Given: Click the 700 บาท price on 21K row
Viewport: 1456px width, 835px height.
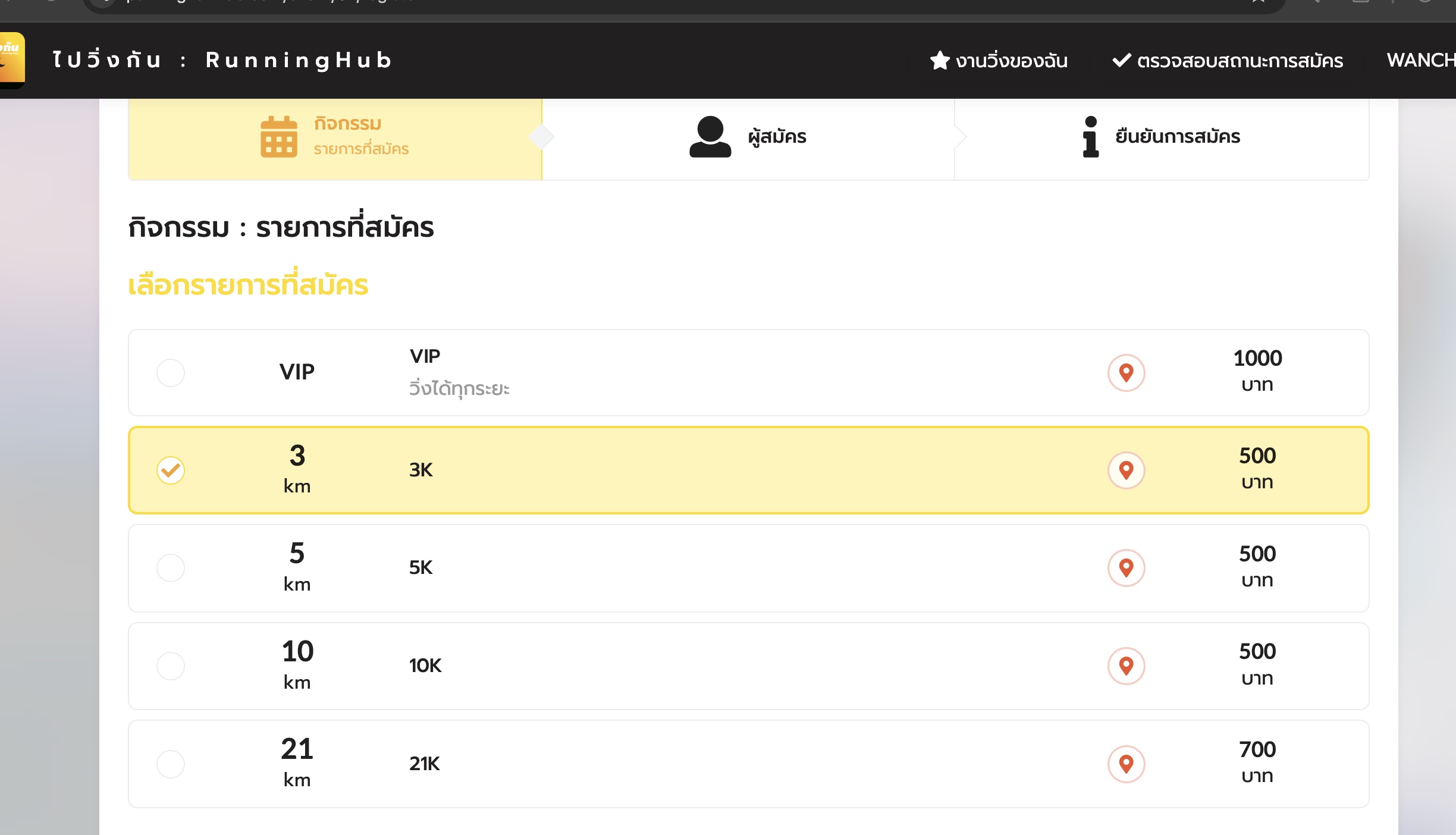Looking at the screenshot, I should pos(1257,761).
